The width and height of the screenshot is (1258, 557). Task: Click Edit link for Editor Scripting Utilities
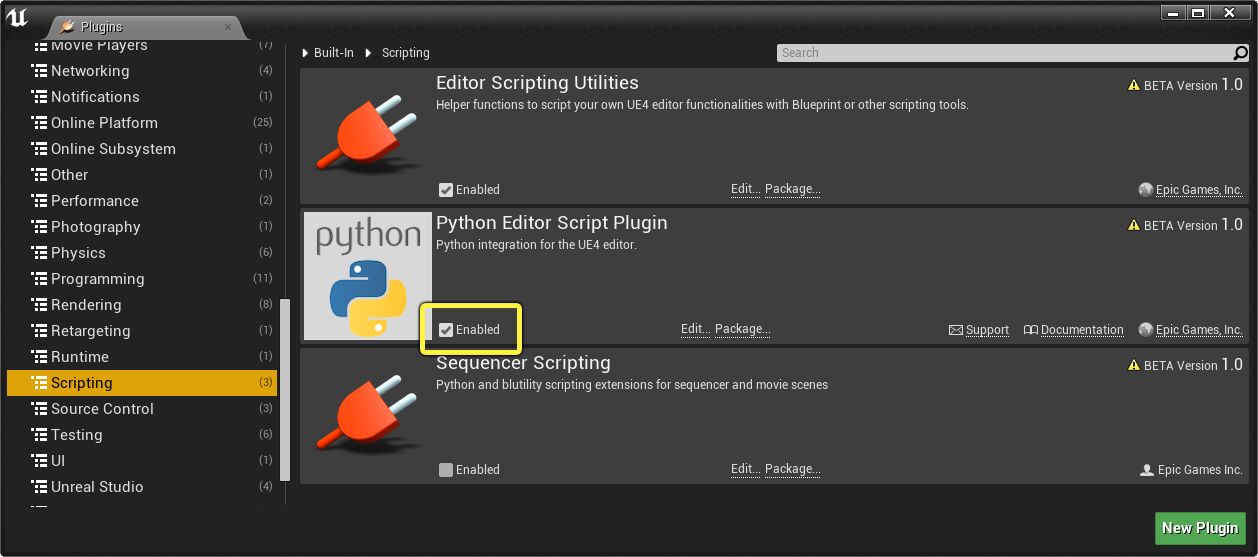746,189
